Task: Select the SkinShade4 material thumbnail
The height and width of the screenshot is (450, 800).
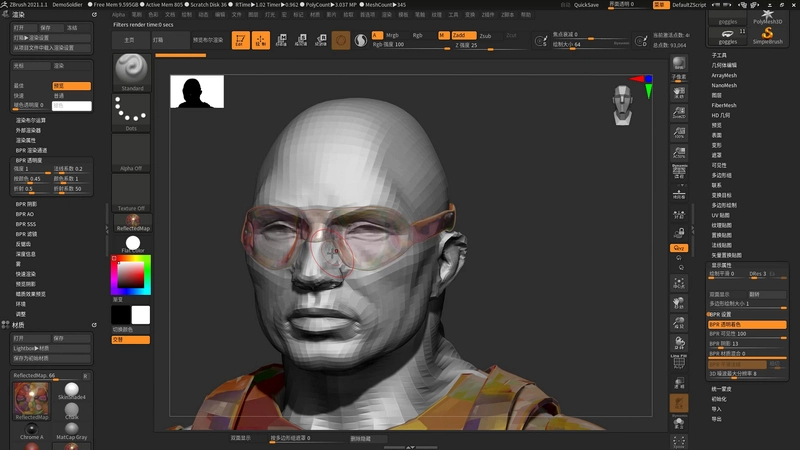Action: [x=71, y=391]
